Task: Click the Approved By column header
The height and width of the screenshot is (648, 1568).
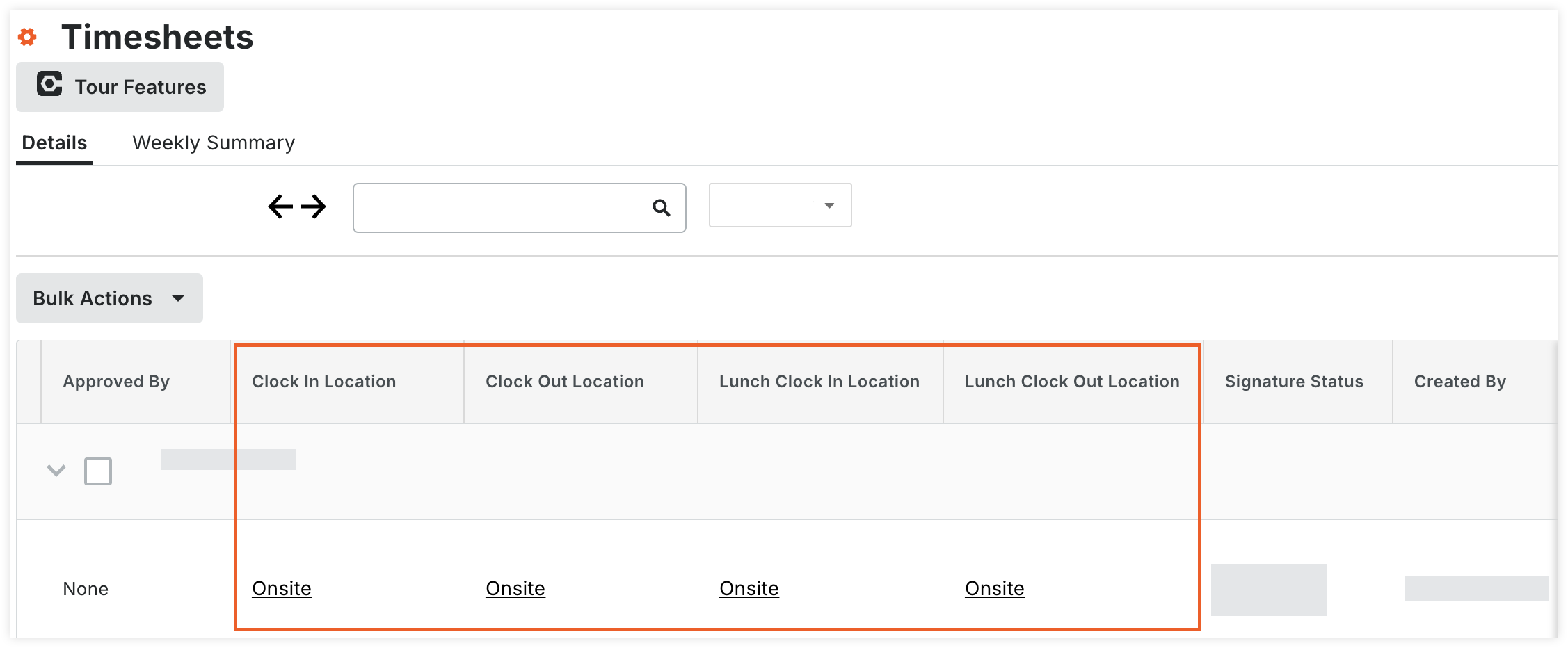Action: tap(116, 382)
